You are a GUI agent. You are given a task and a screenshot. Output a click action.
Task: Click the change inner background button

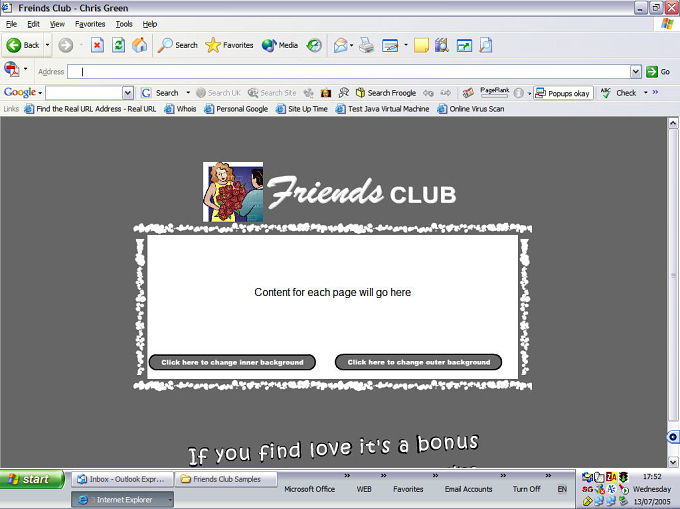(232, 362)
